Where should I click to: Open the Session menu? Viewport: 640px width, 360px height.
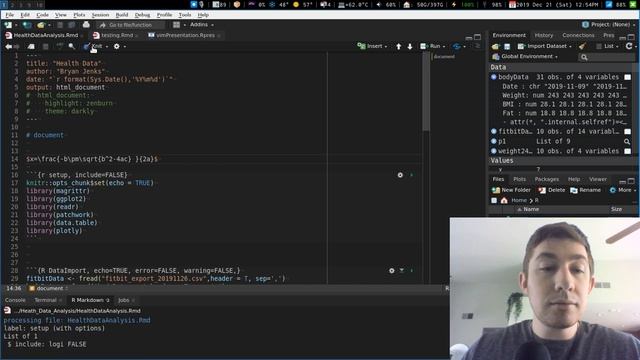[100, 15]
